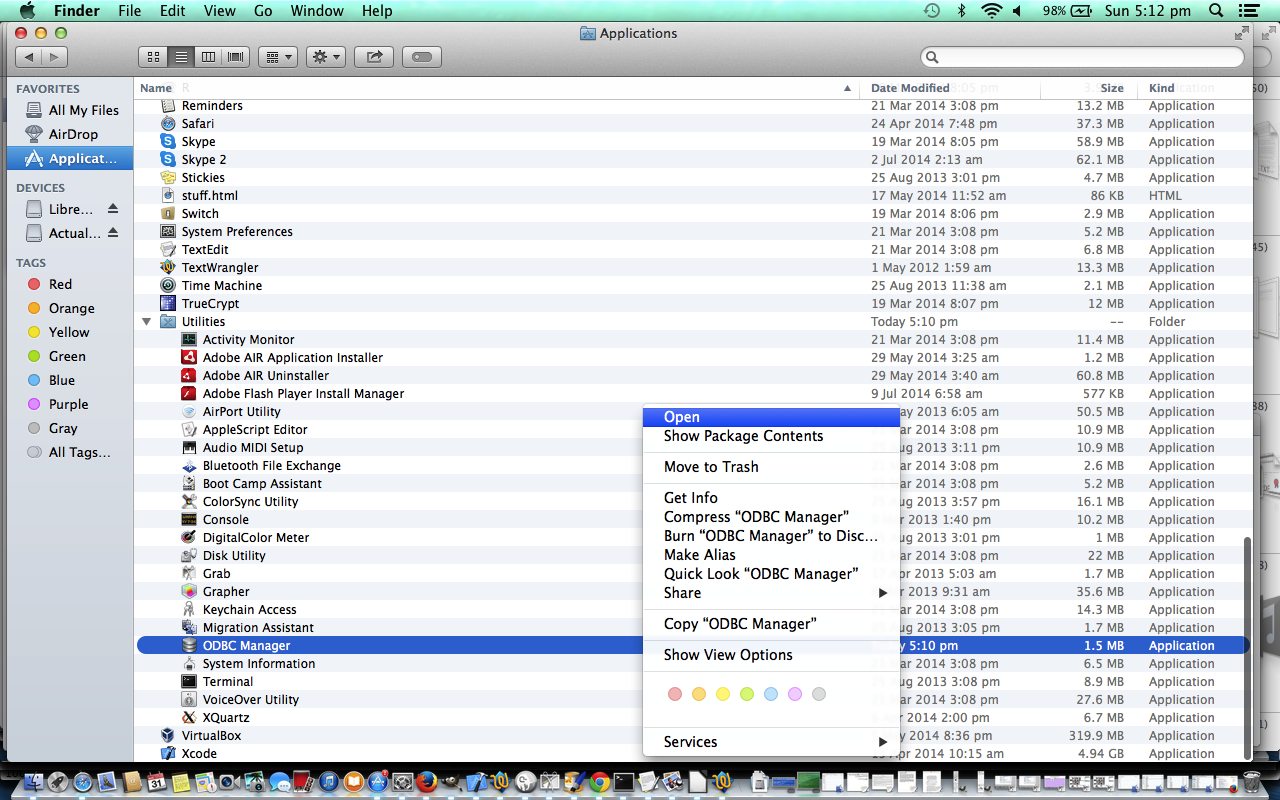Open the View menu in menu bar
This screenshot has height=800, width=1280.
219,11
